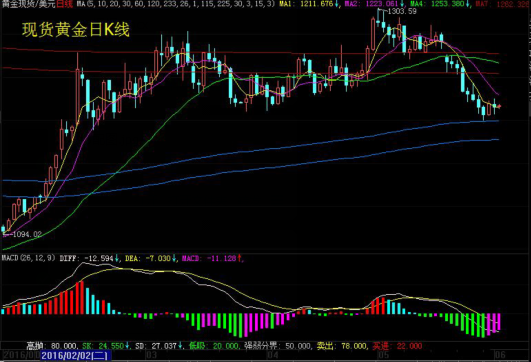Click the down arrow beside SD 27.037
Image resolution: width=531 pixels, height=362 pixels.
(179, 346)
